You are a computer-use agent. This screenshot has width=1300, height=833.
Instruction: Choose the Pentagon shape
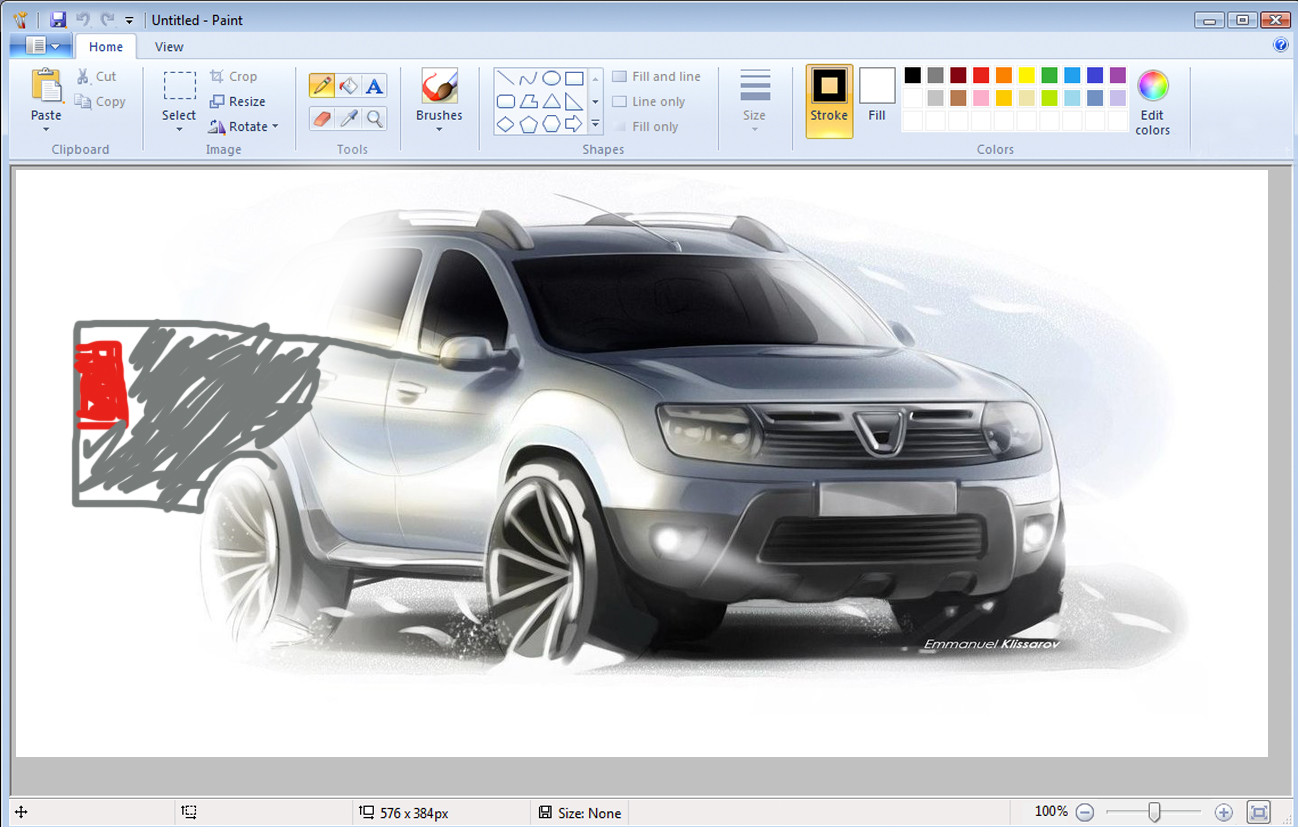click(x=528, y=124)
